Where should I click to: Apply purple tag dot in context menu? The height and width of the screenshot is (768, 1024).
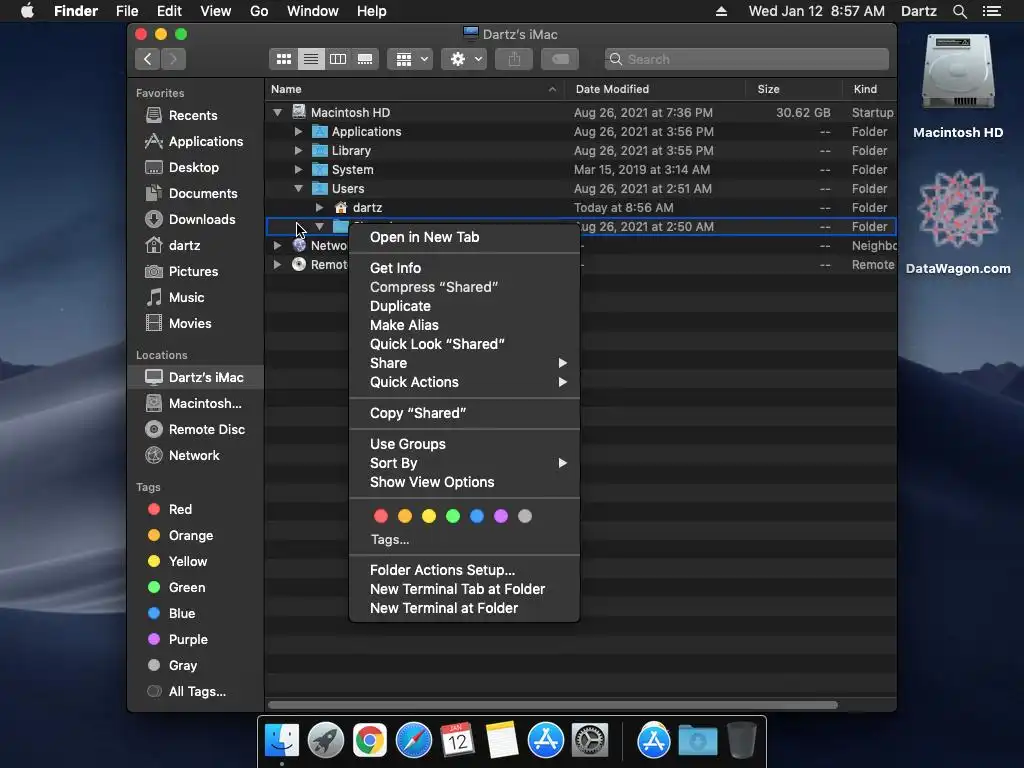tap(501, 517)
